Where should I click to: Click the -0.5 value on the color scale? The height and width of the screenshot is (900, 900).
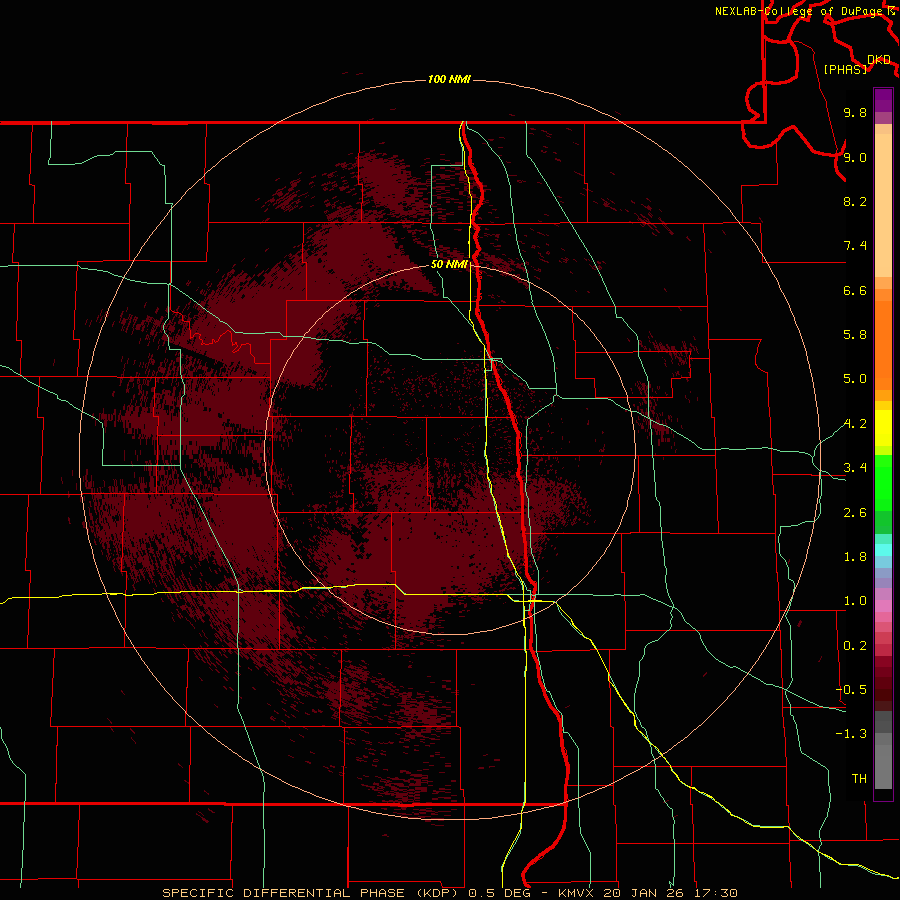851,690
